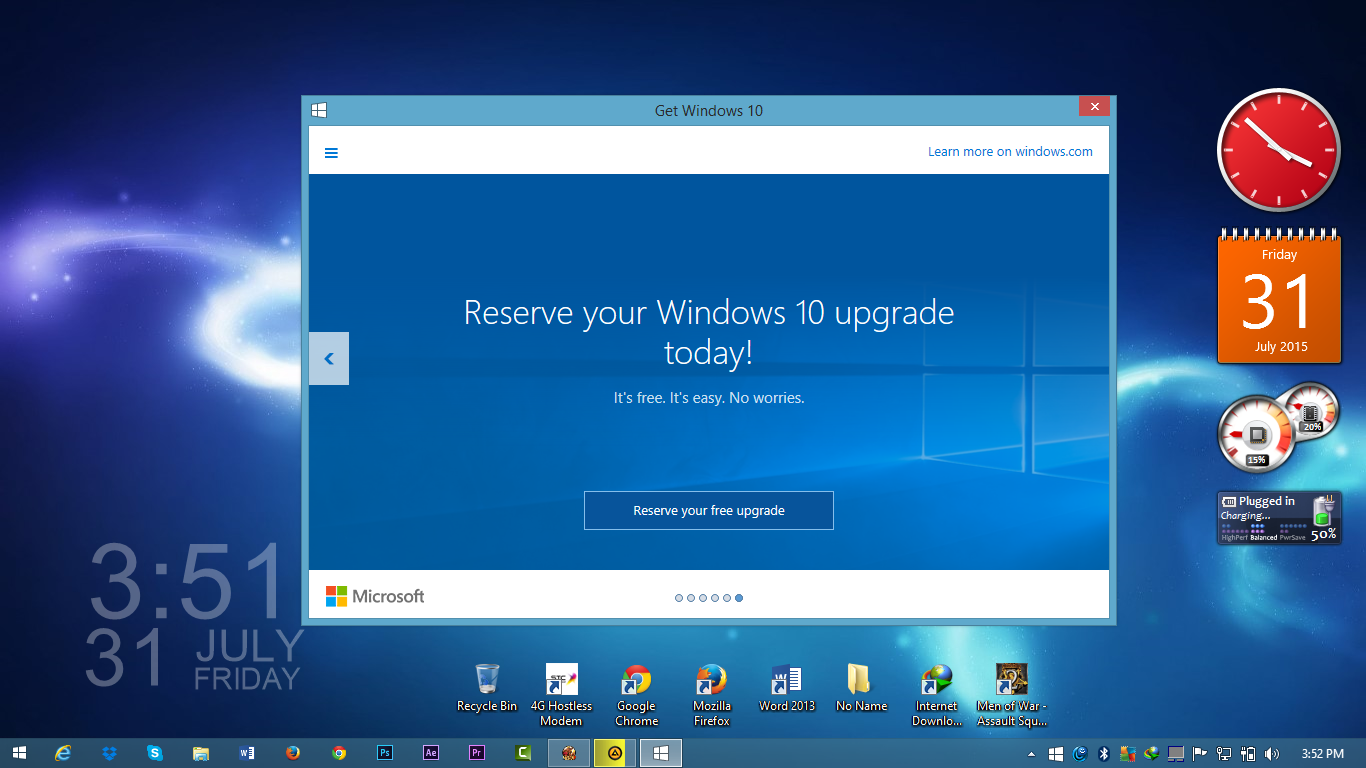Image resolution: width=1366 pixels, height=768 pixels.
Task: Click the battery power tray icon
Action: [1248, 754]
